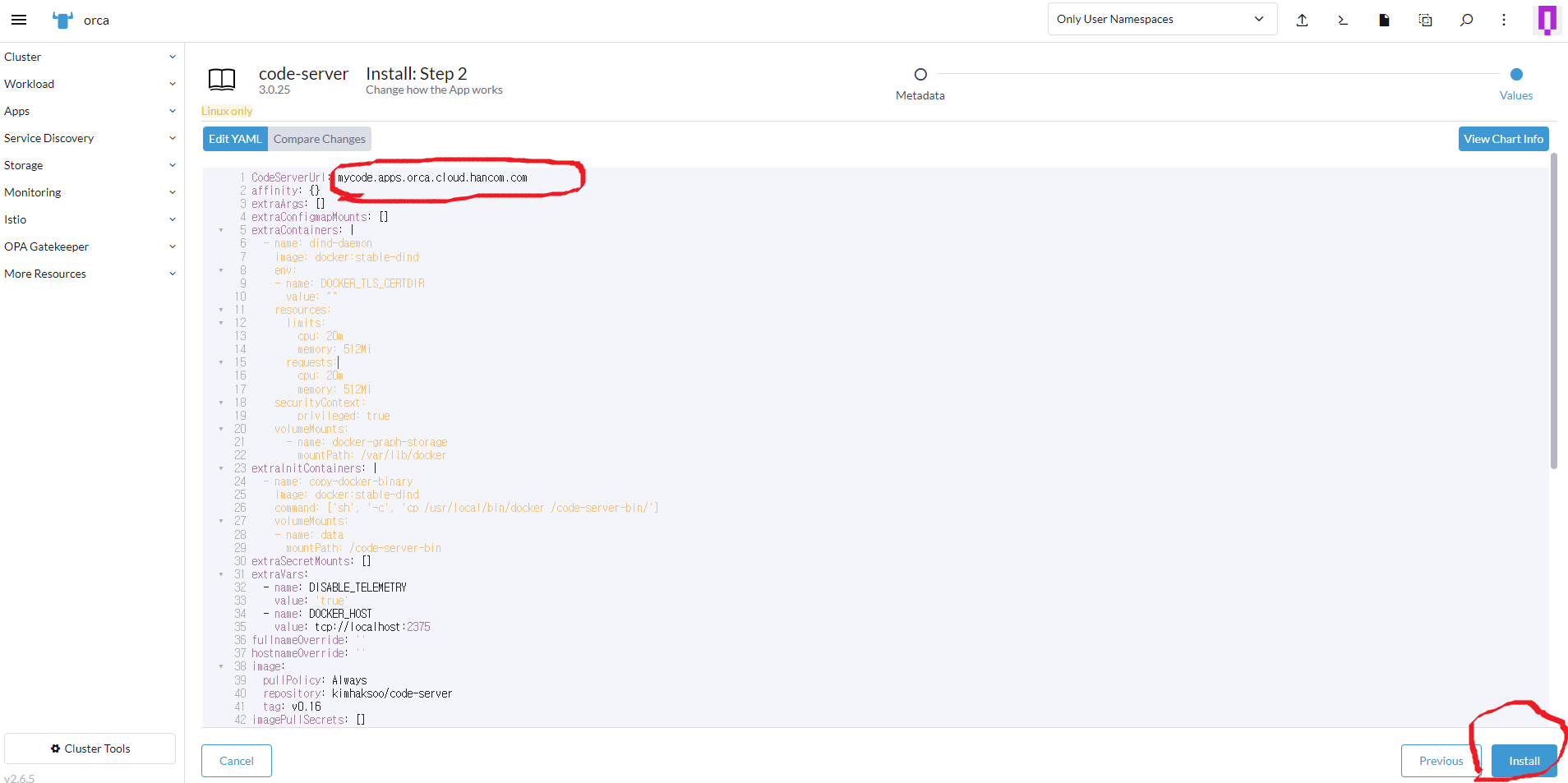1568x783 pixels.
Task: Click the Install button
Action: point(1524,761)
